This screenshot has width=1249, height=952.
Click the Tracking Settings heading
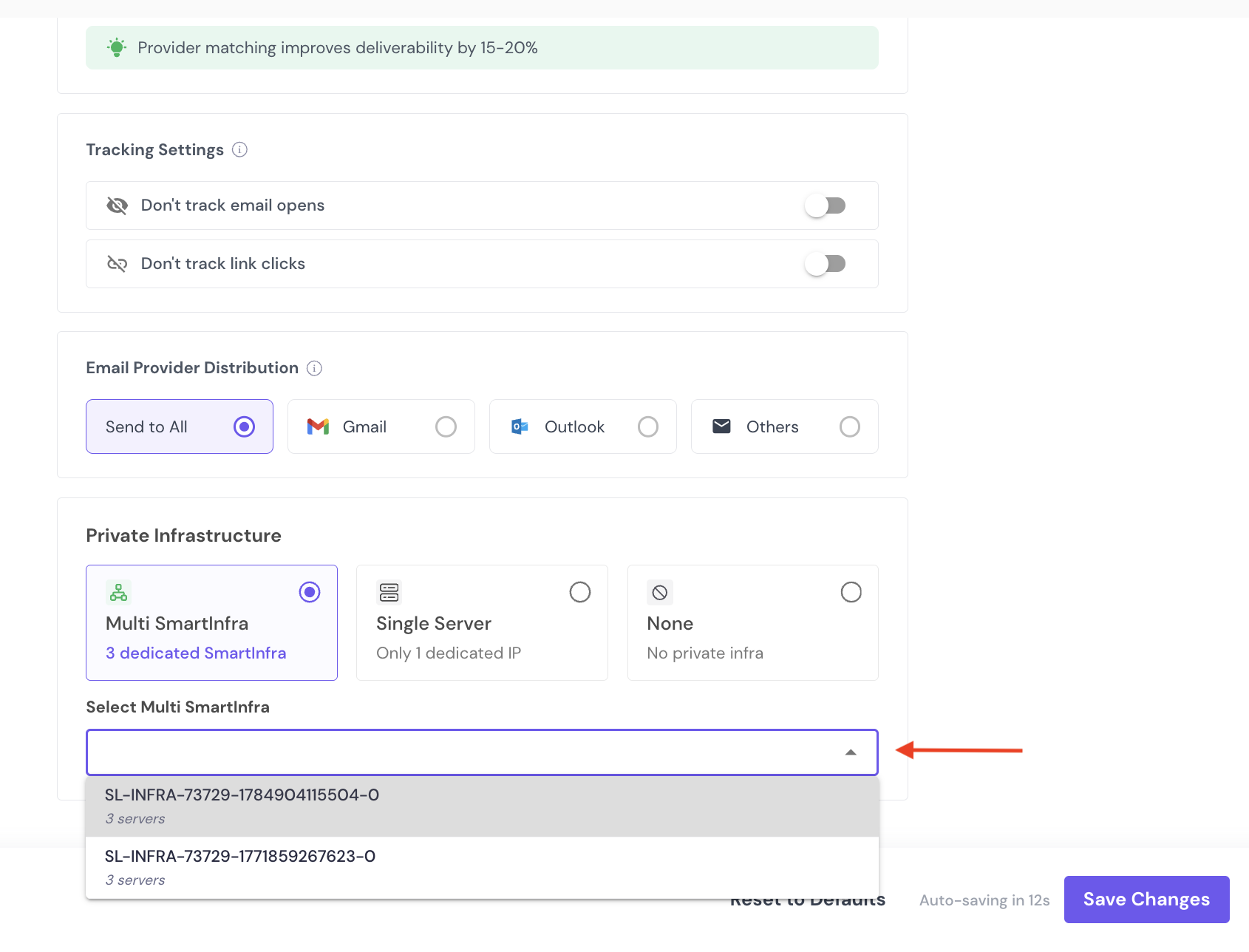pos(154,150)
